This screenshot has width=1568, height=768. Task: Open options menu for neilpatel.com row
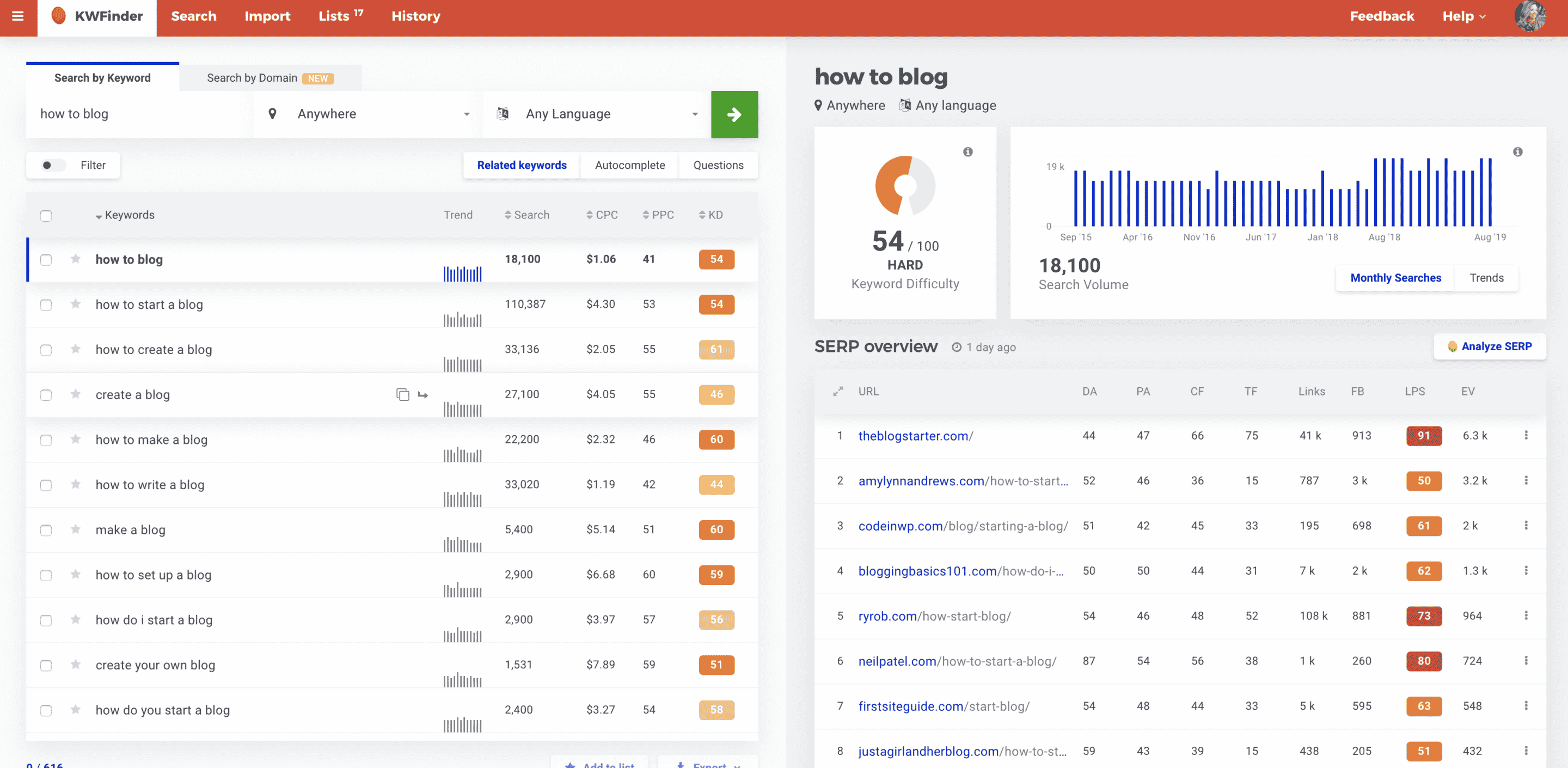click(x=1526, y=661)
